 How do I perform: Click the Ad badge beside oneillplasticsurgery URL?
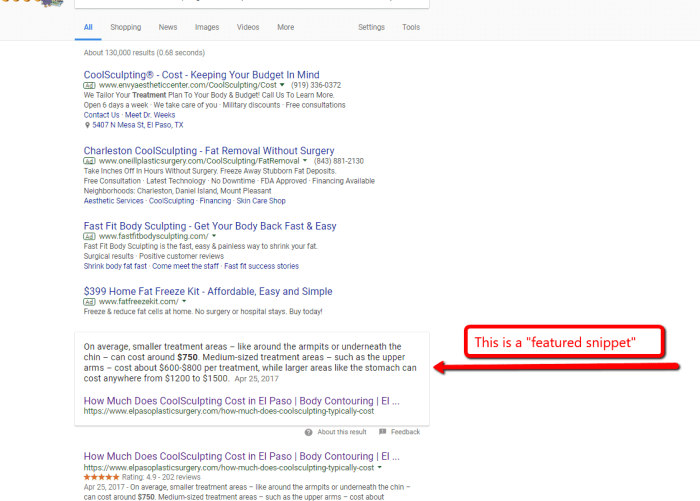pos(89,161)
